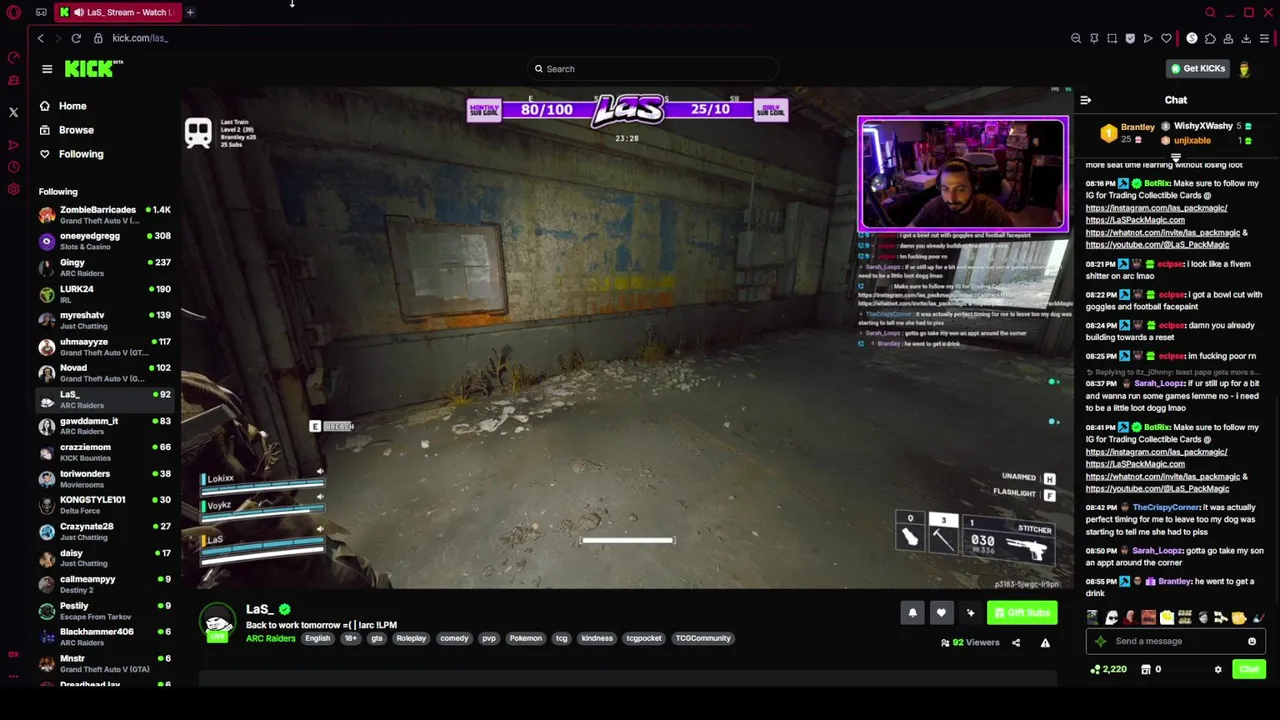Click the sparkle icon beside Gift Subs

tap(970, 613)
